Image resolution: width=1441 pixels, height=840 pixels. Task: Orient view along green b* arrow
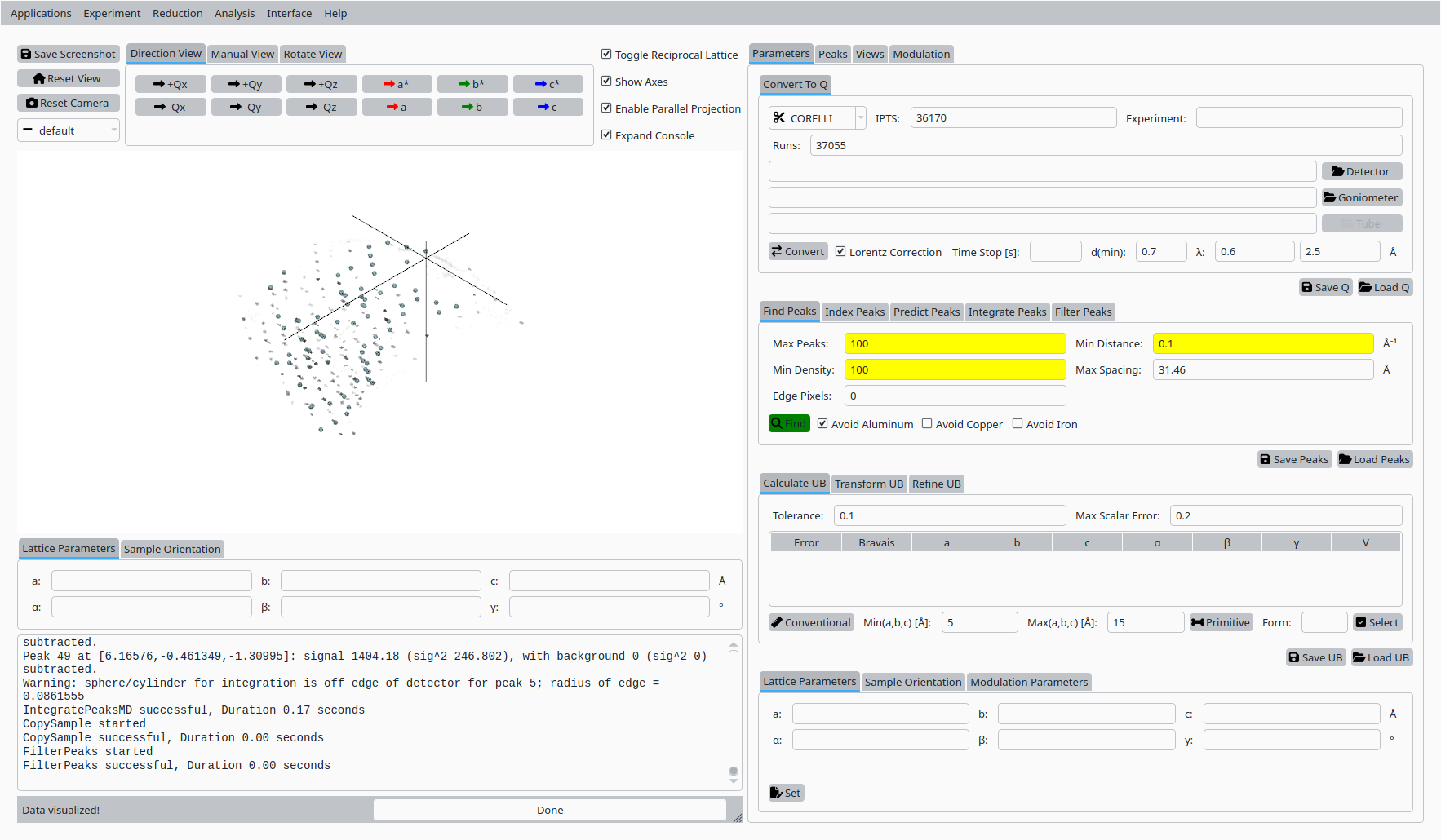pyautogui.click(x=472, y=84)
